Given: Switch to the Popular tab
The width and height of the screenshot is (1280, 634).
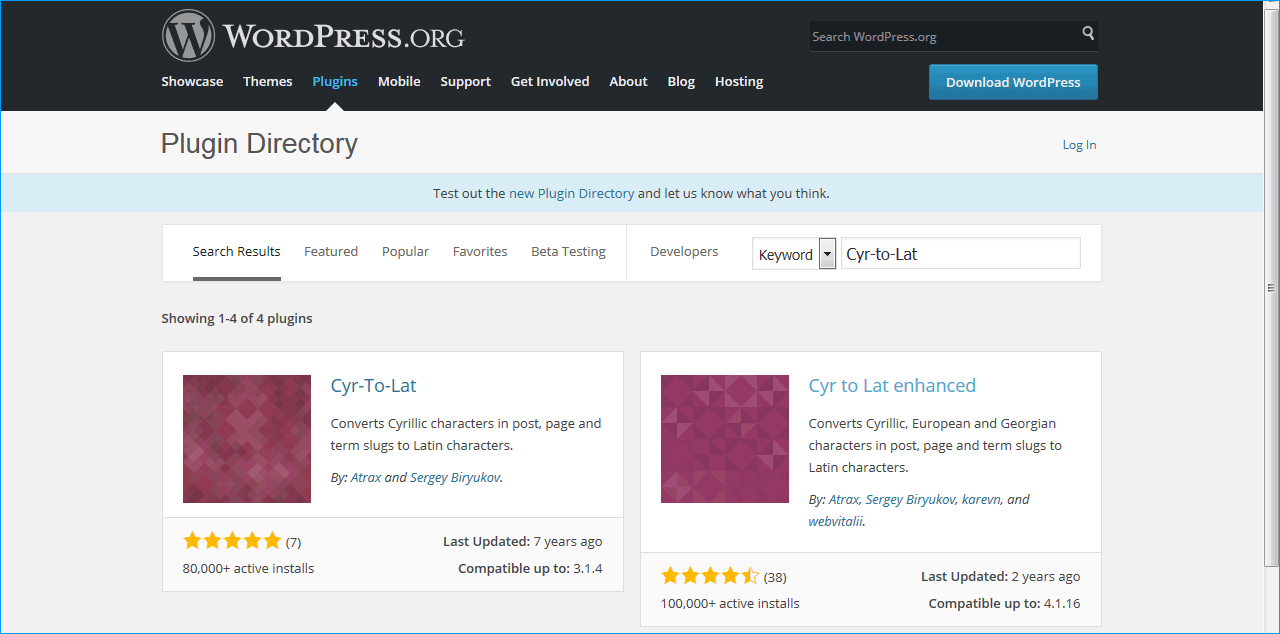Looking at the screenshot, I should pyautogui.click(x=405, y=252).
